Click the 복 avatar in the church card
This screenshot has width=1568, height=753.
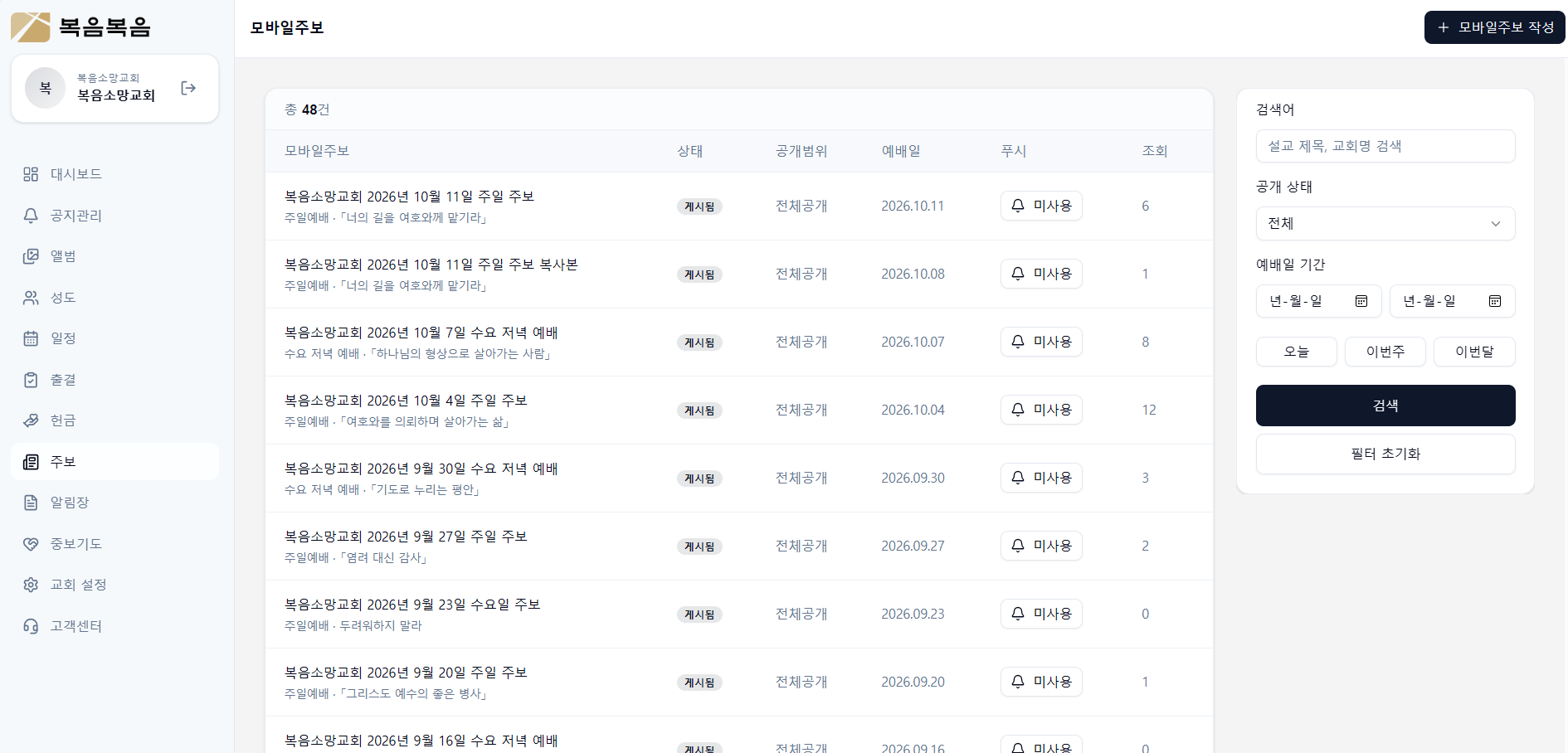point(45,88)
